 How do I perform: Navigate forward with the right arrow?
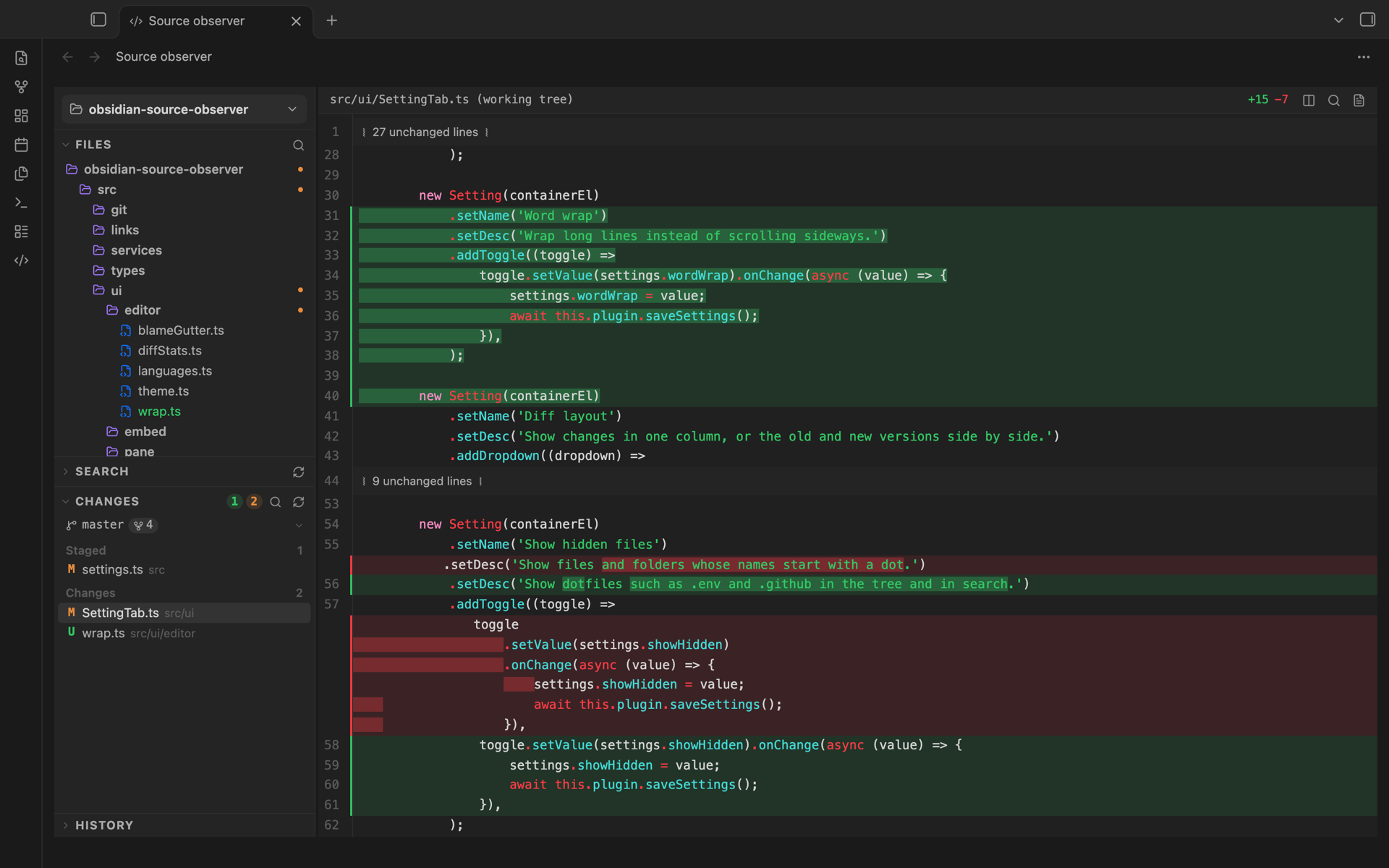pyautogui.click(x=95, y=56)
